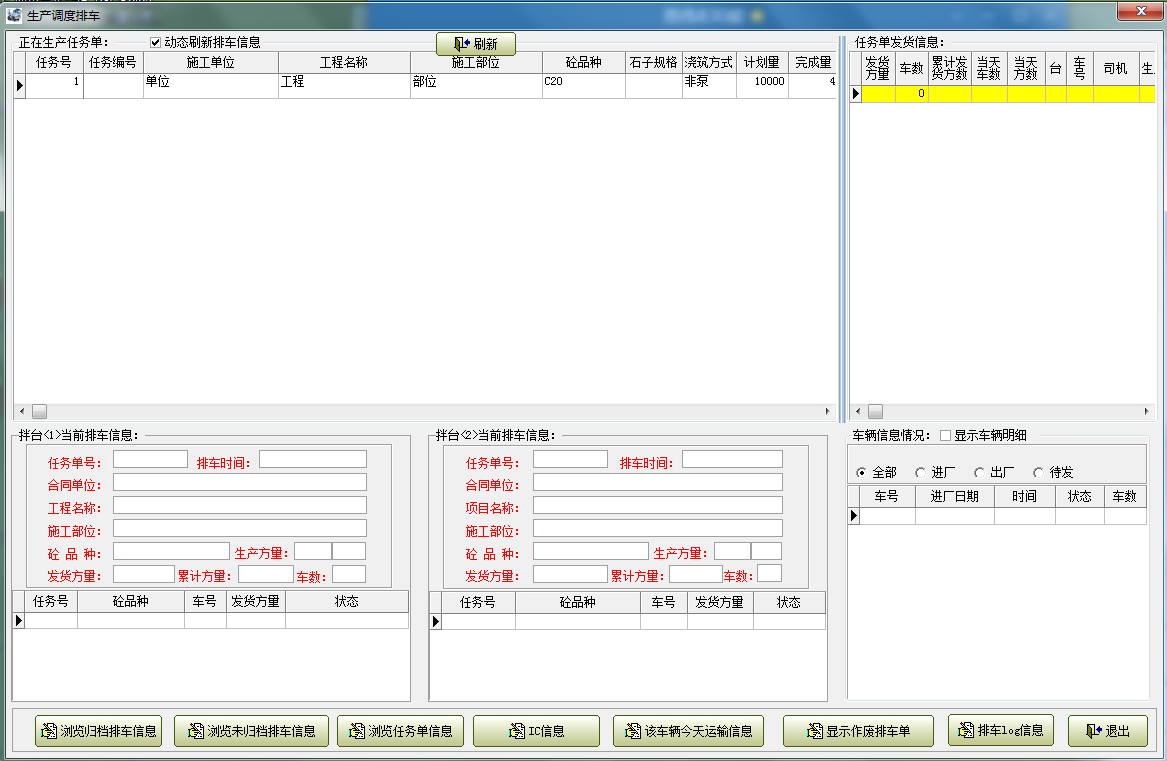Viewport: 1167px width, 761px height.
Task: Click 显示作废排车单 button
Action: (x=858, y=731)
